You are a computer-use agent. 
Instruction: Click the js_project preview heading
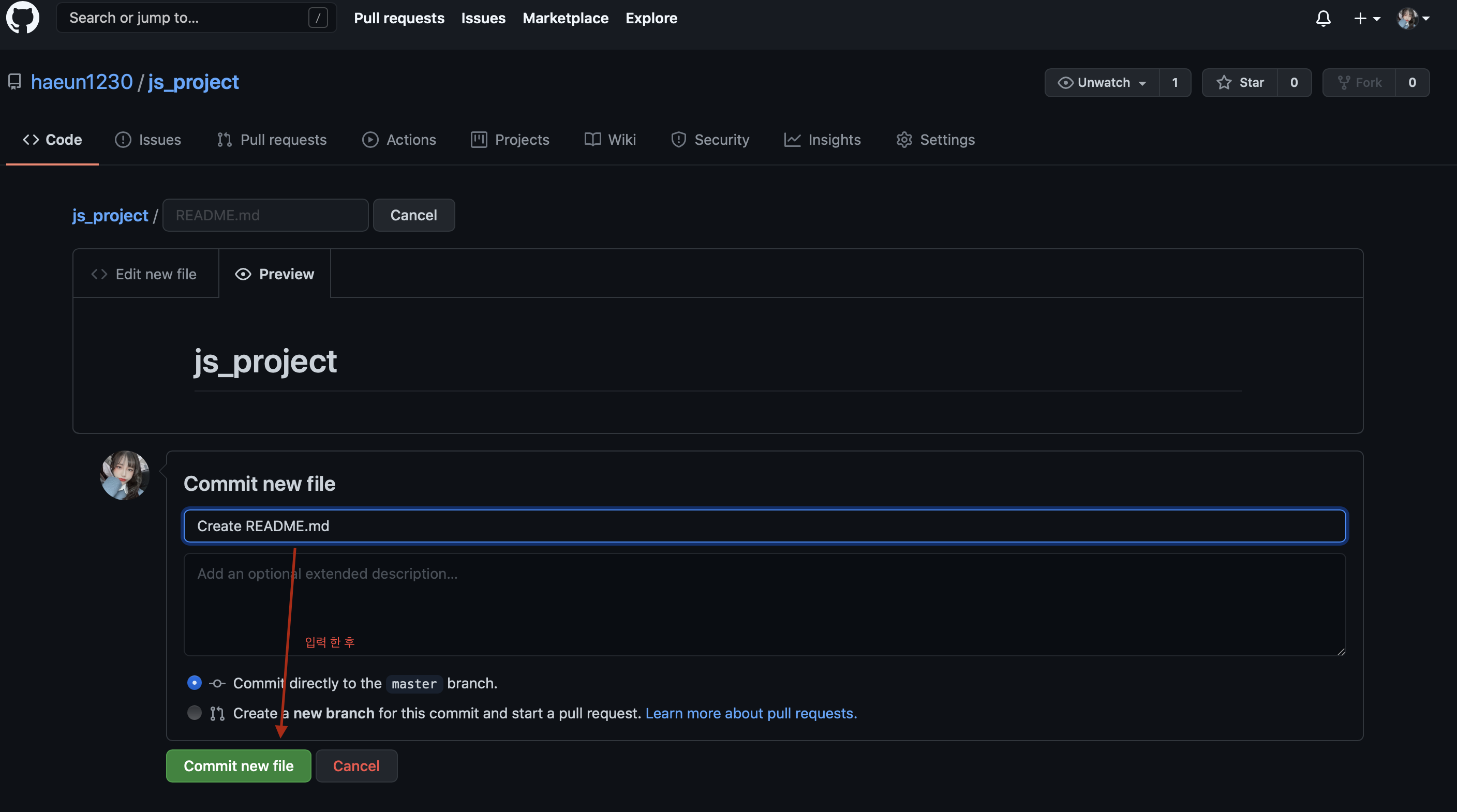[x=265, y=362]
